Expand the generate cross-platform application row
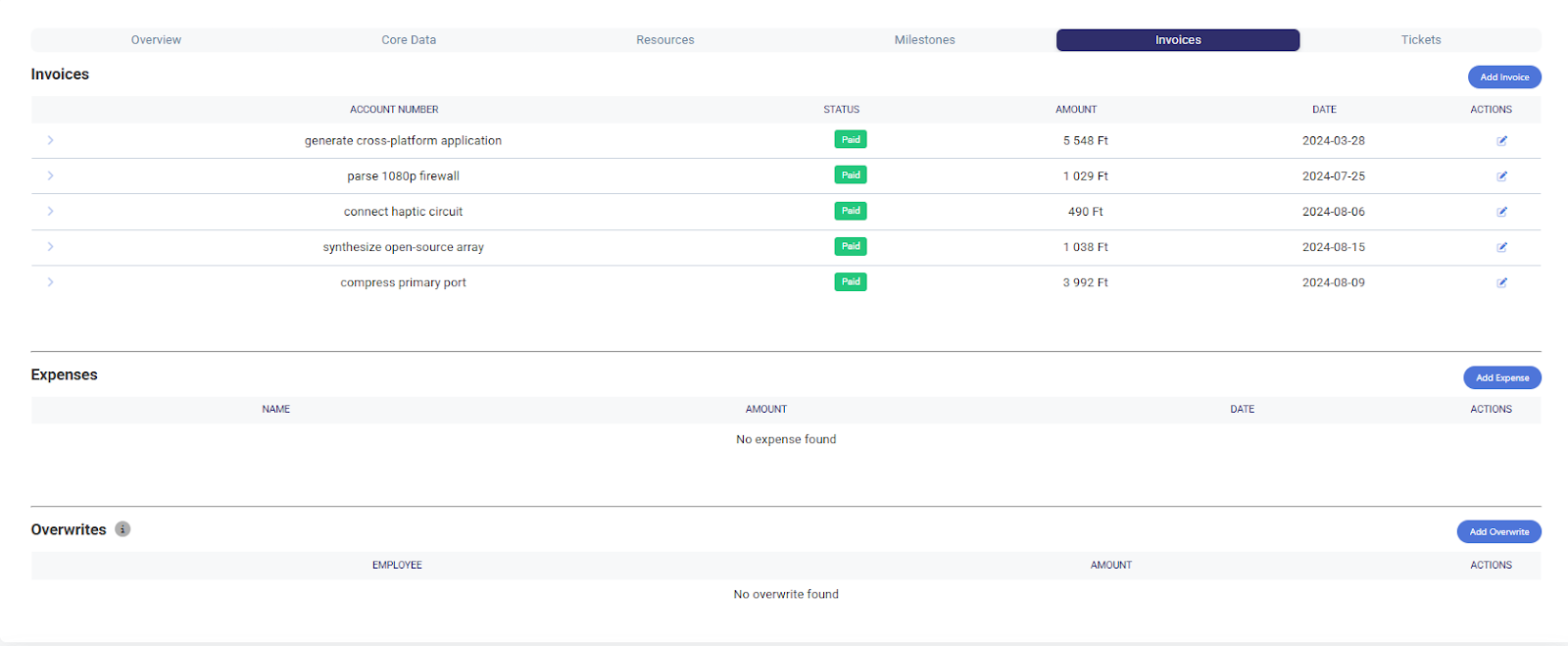This screenshot has width=1568, height=646. point(50,140)
